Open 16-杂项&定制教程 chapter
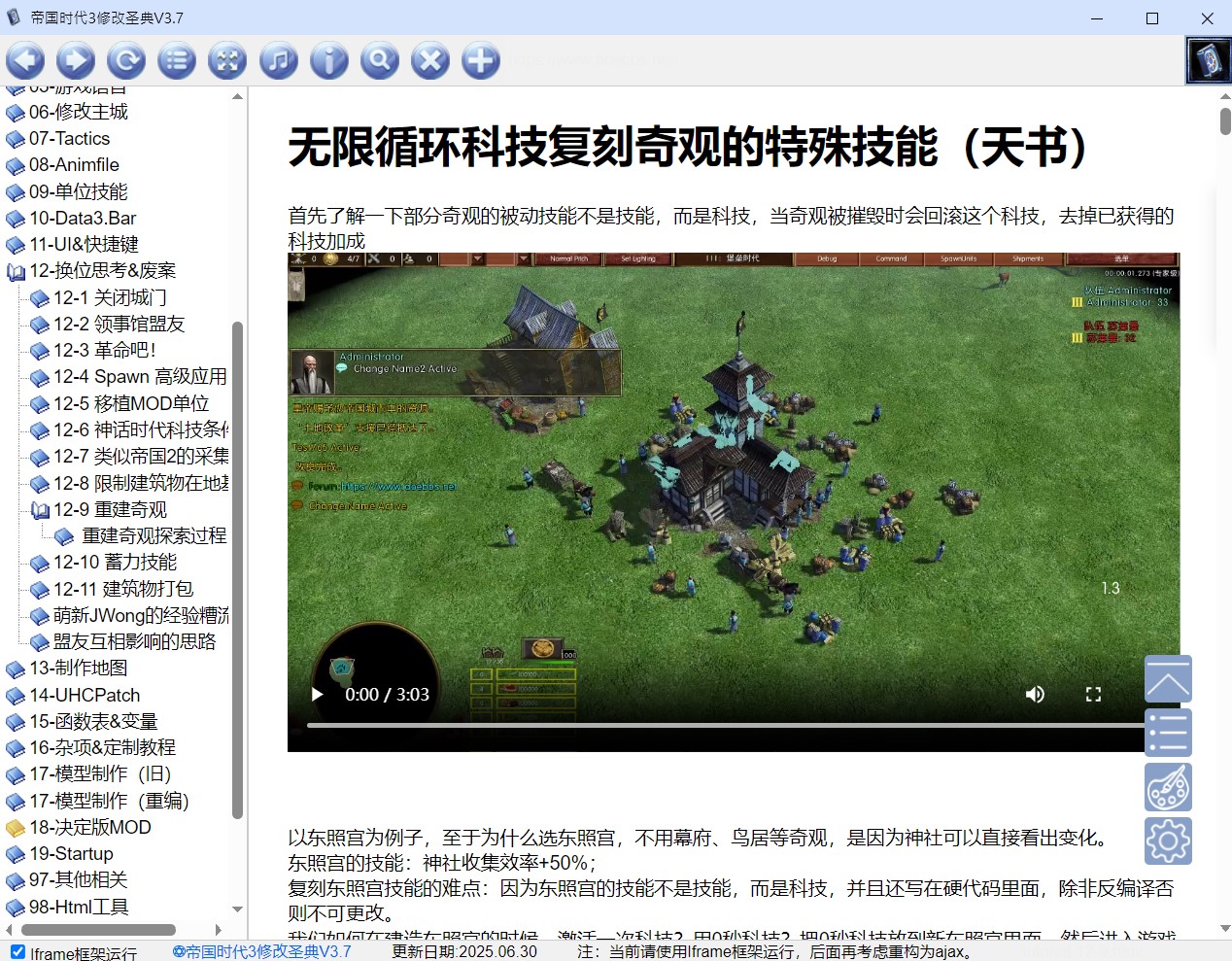 pyautogui.click(x=102, y=748)
